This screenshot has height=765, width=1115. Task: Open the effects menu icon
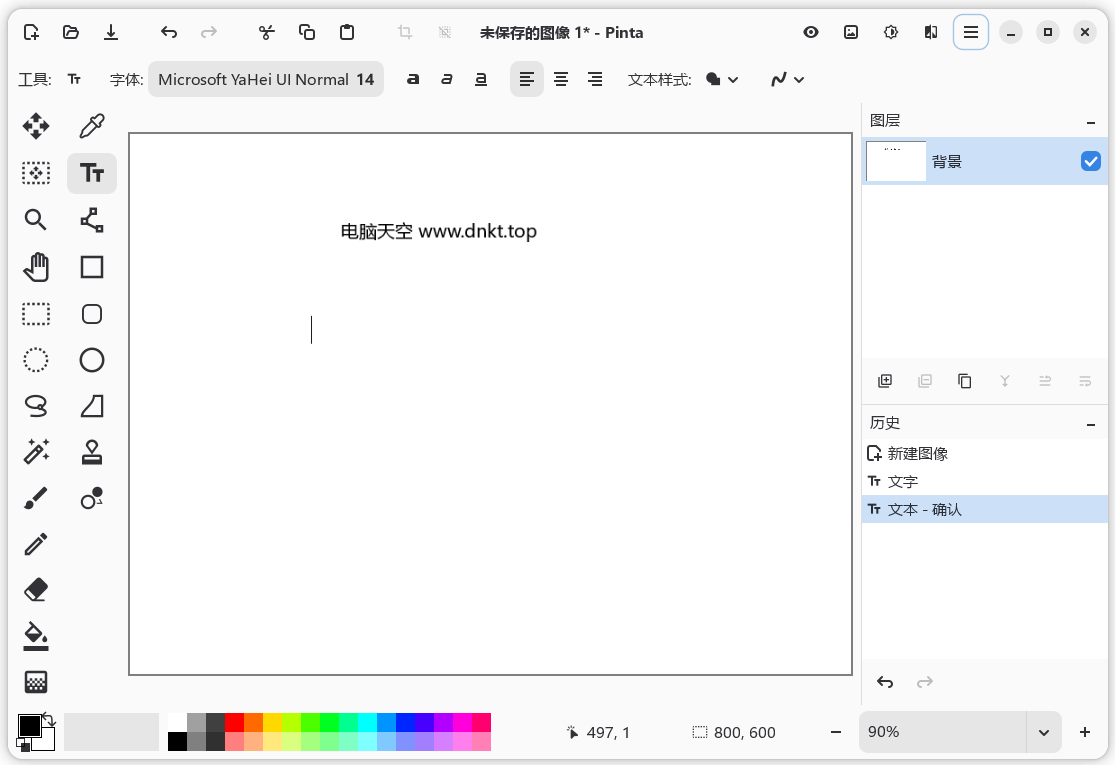pos(931,32)
